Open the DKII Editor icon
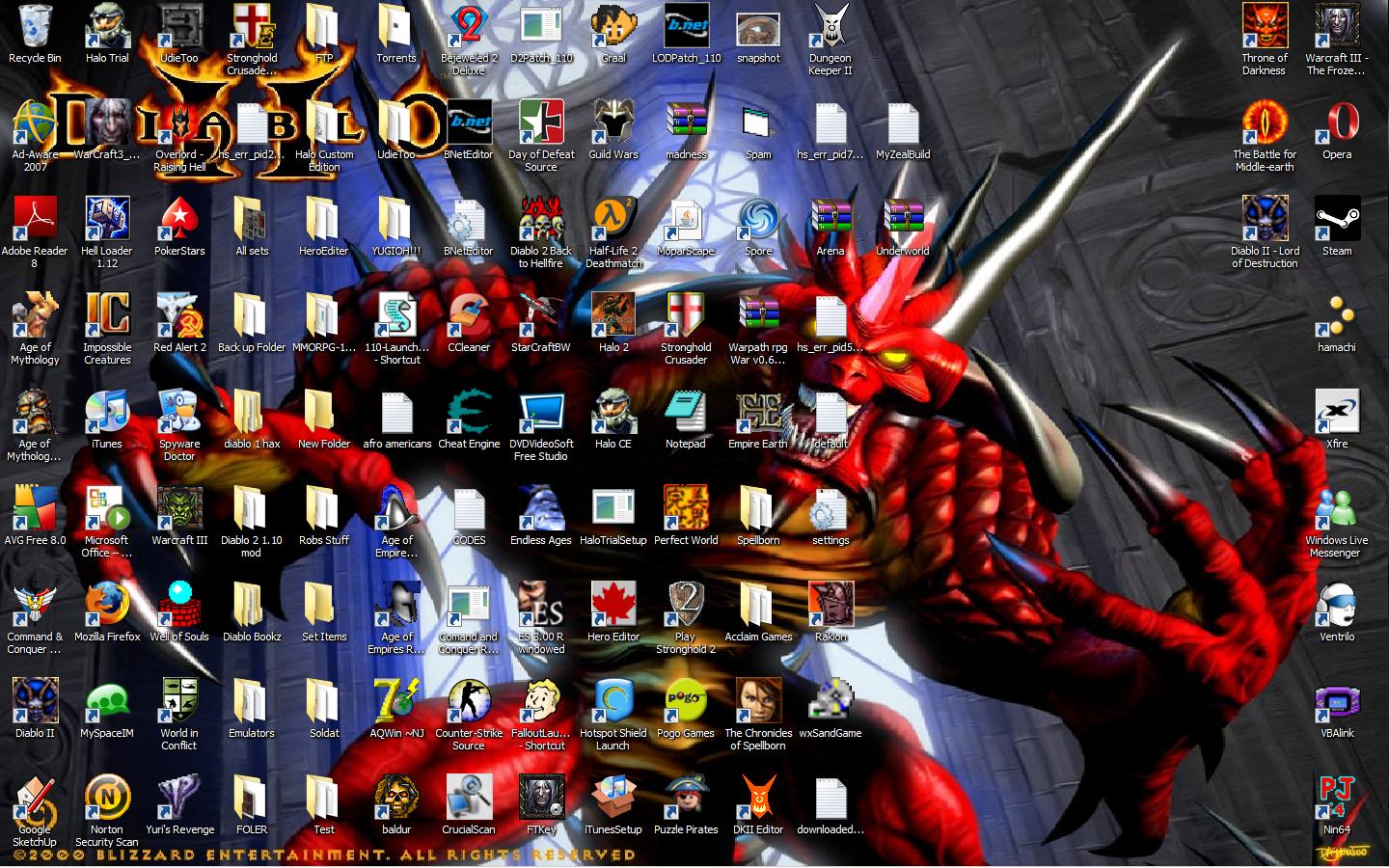 758,798
